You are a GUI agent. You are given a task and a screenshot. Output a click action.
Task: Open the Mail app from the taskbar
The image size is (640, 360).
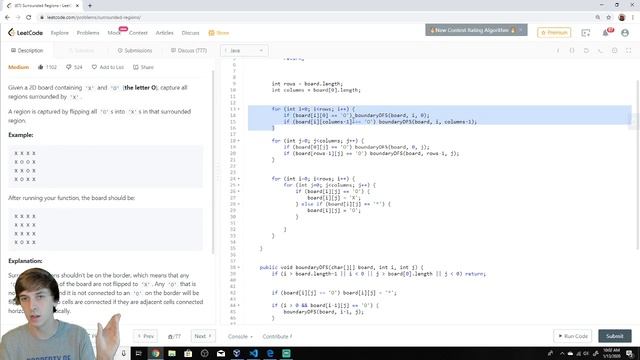[221, 353]
